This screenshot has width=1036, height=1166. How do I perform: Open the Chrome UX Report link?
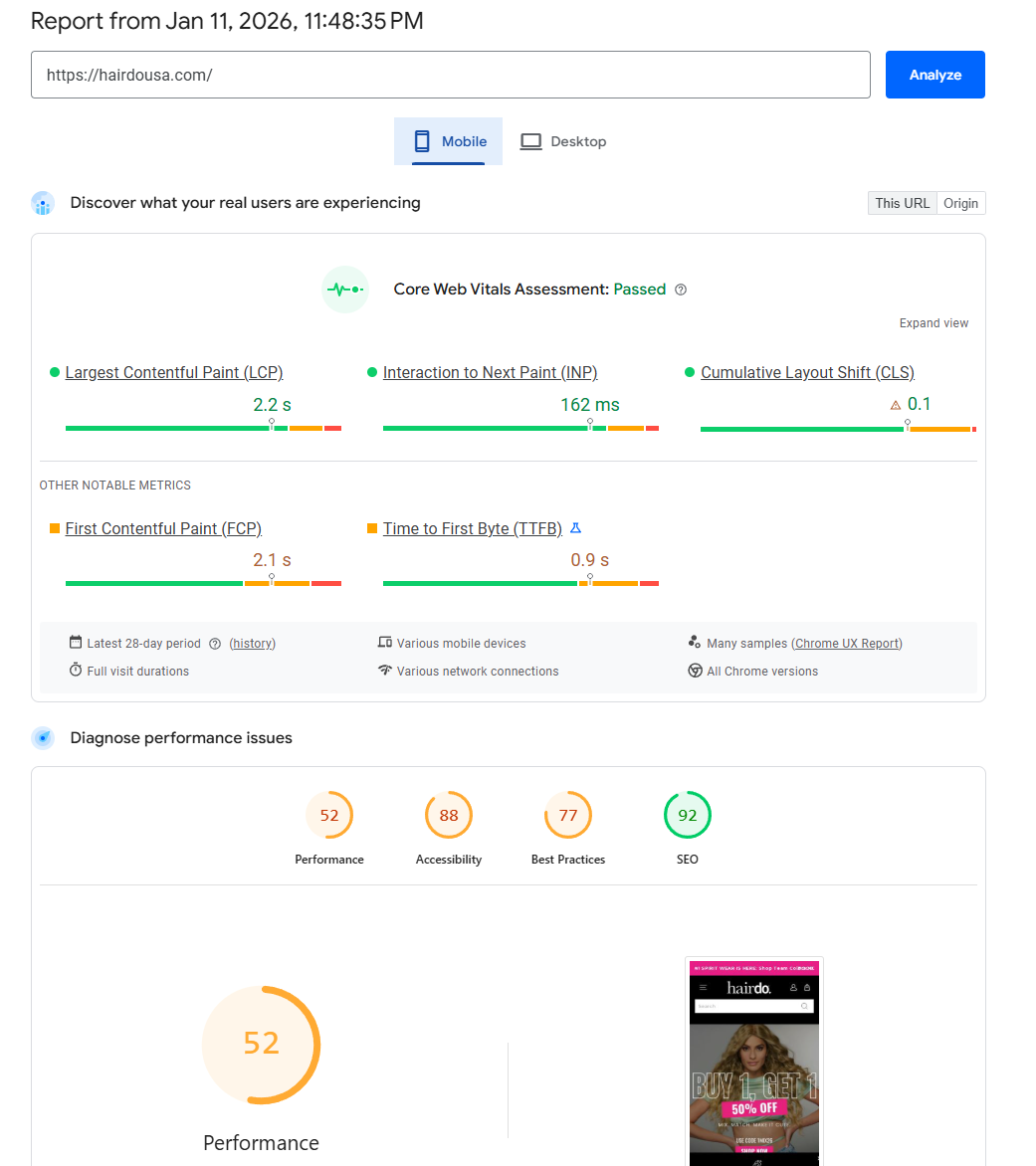847,644
